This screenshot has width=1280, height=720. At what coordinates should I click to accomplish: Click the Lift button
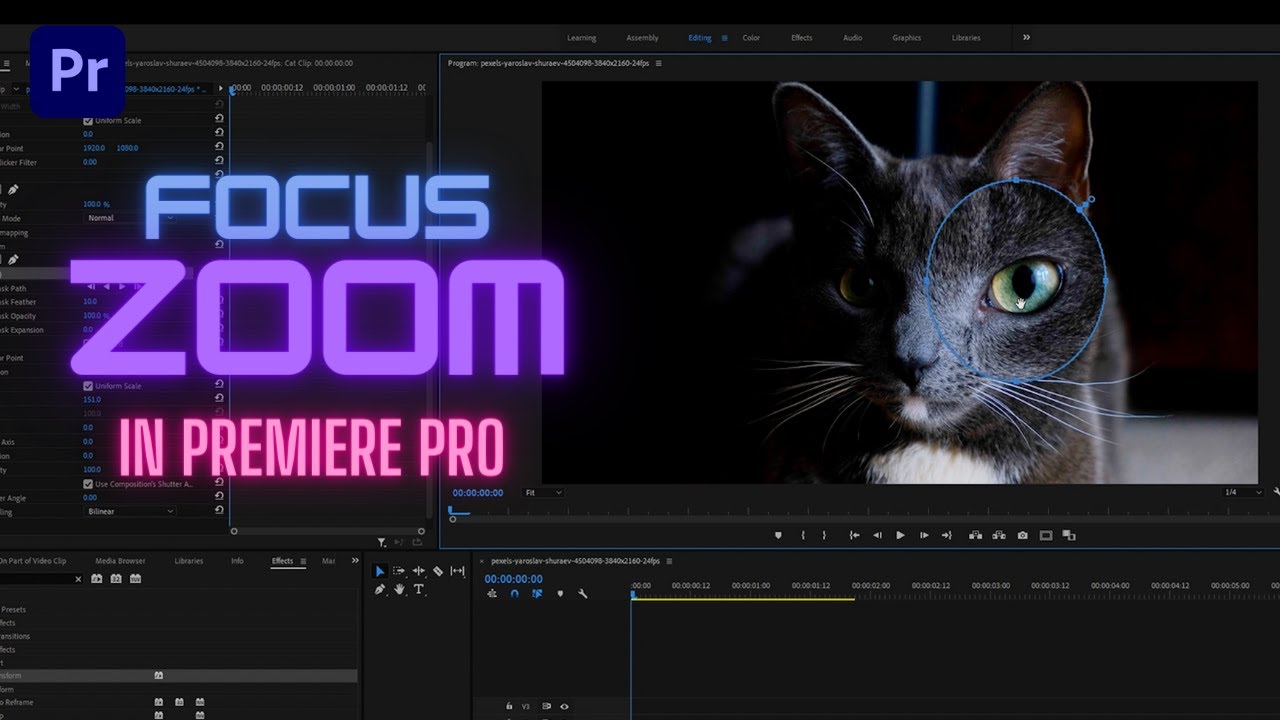coord(975,535)
